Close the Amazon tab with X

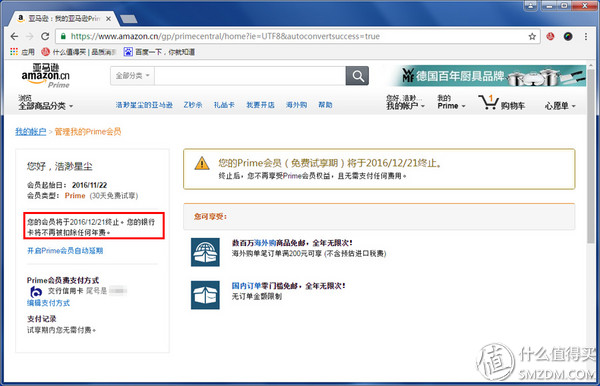[108, 18]
